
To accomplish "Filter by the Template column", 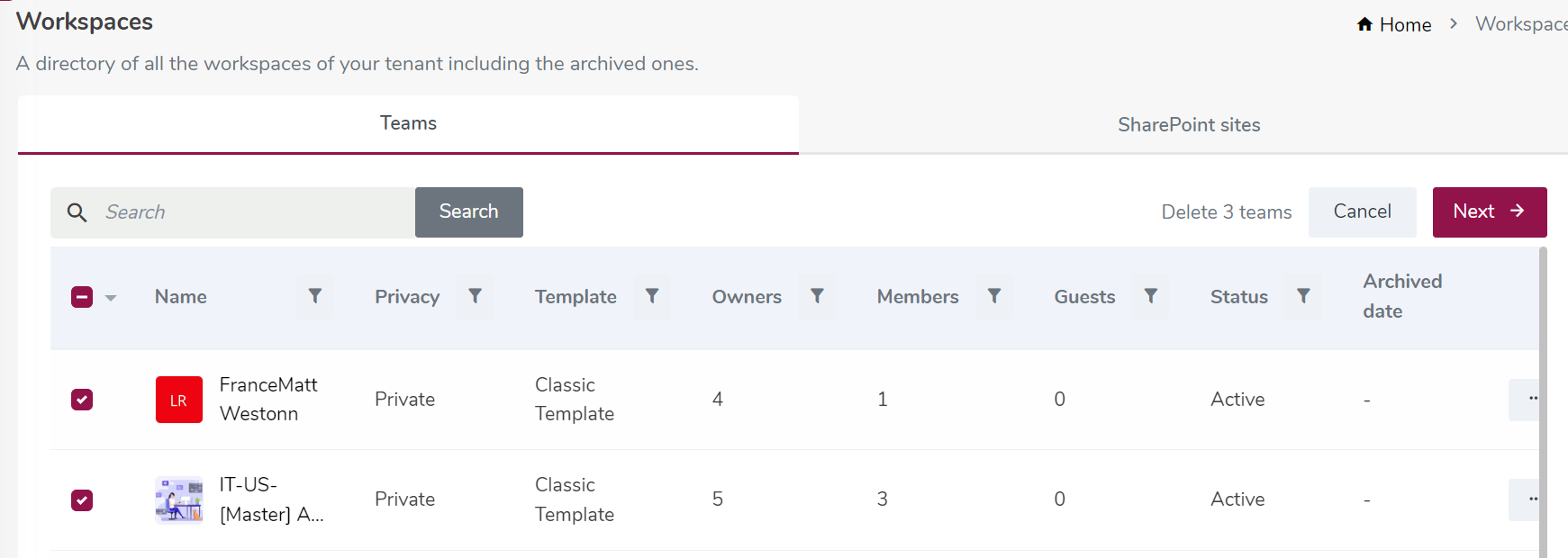I will (x=652, y=296).
